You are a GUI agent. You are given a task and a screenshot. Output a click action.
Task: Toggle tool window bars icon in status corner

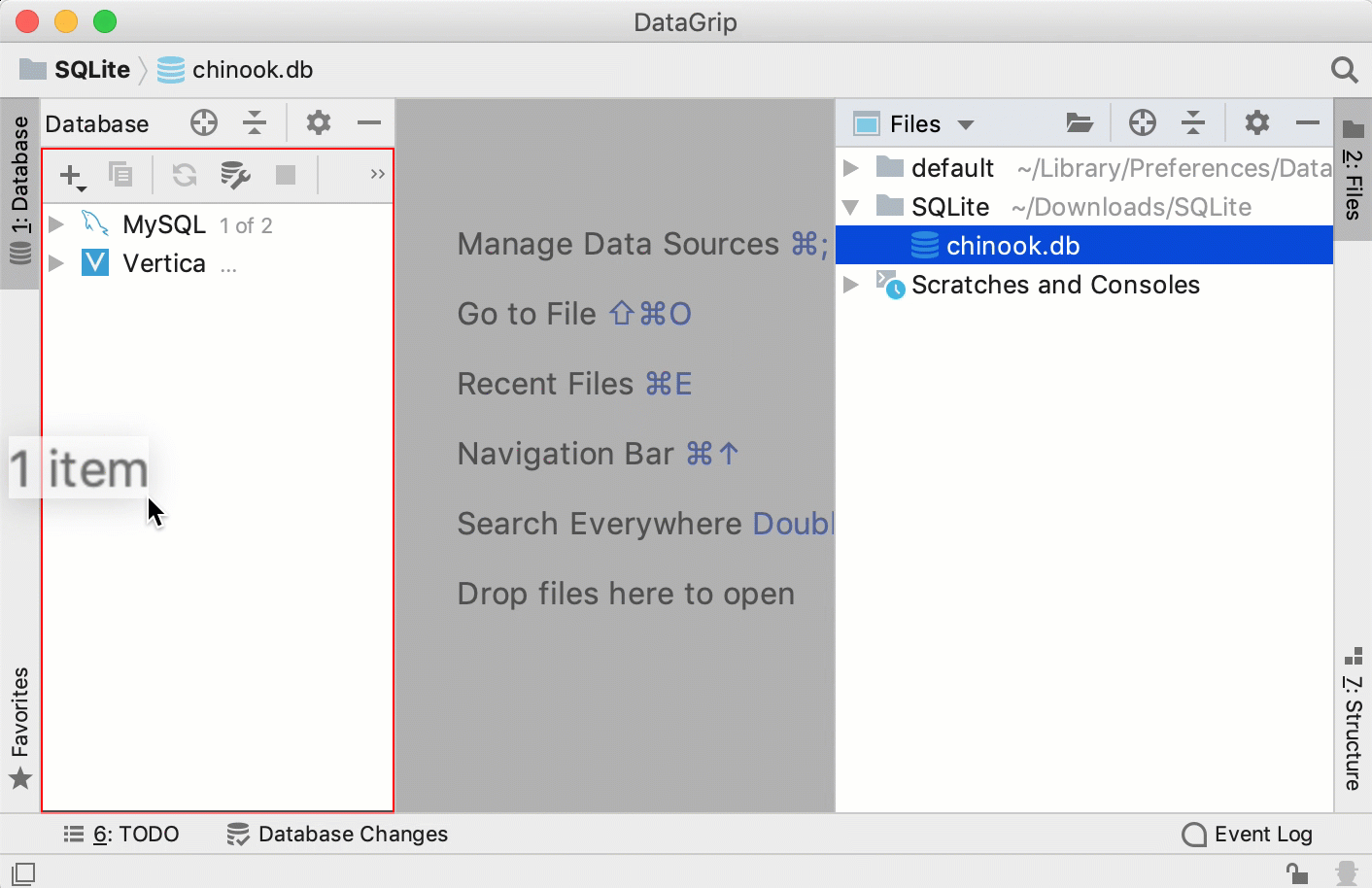[x=23, y=873]
